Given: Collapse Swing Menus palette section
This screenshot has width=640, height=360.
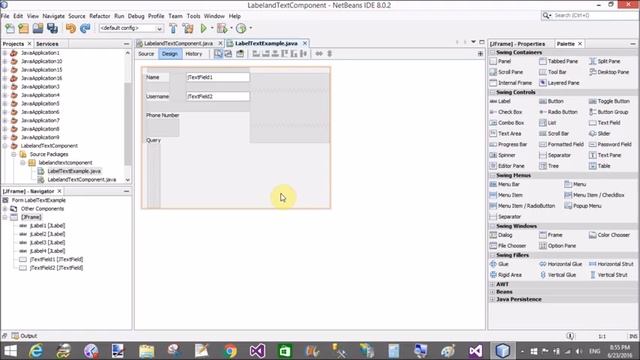Looking at the screenshot, I should coord(492,176).
